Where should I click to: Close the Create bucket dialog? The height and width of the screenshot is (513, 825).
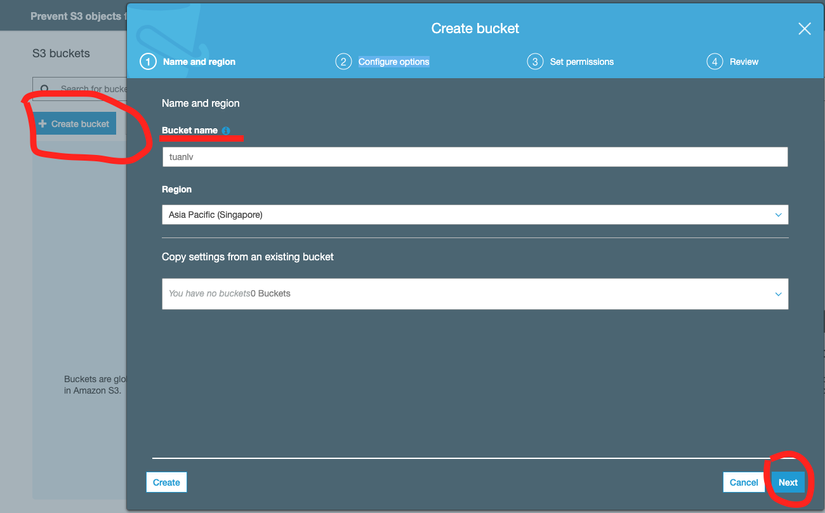[804, 28]
